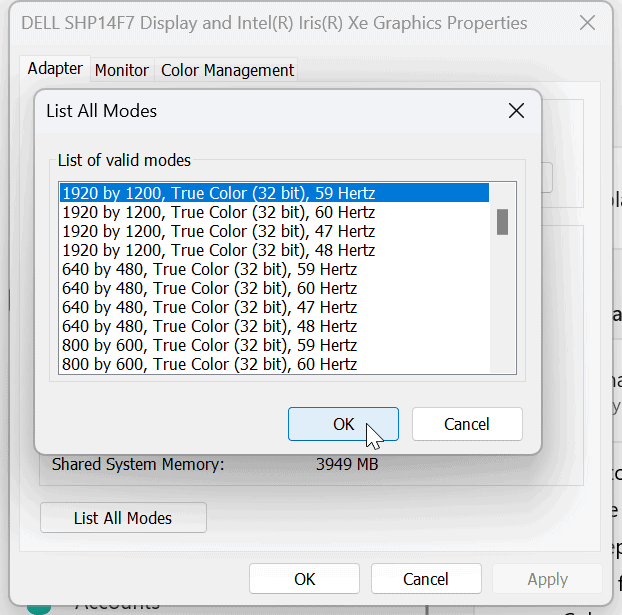The height and width of the screenshot is (615, 622).
Task: Choose 800 by 600, 60 Hertz mode
Action: tap(209, 364)
